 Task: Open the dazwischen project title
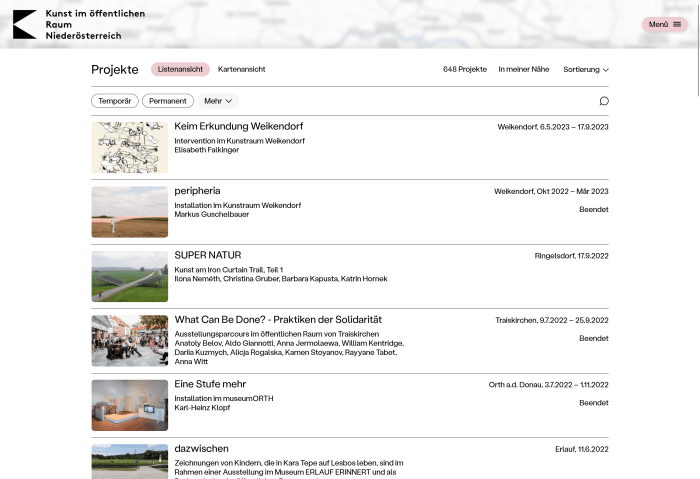pyautogui.click(x=201, y=449)
